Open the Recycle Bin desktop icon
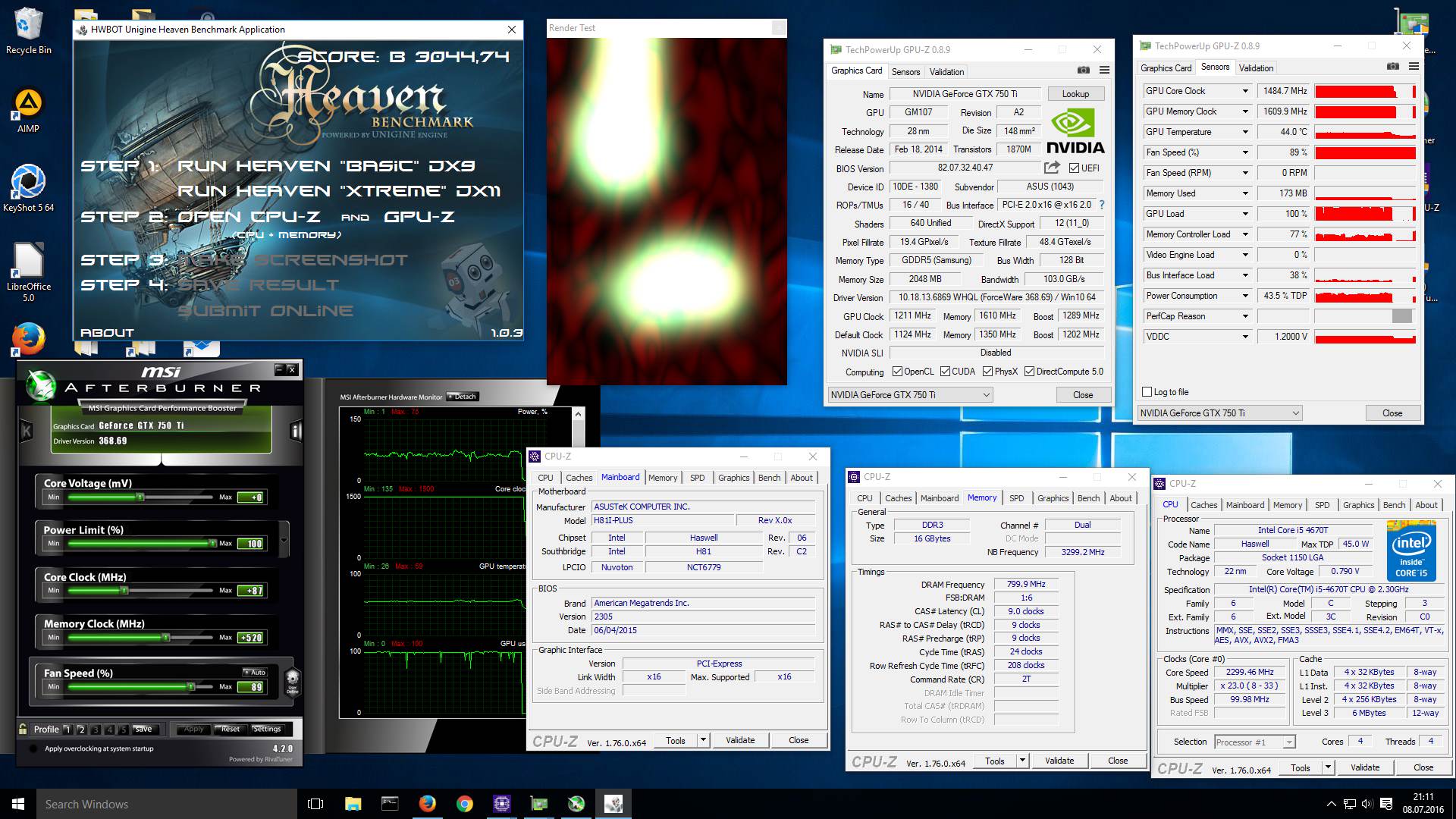The height and width of the screenshot is (819, 1456). 29,31
